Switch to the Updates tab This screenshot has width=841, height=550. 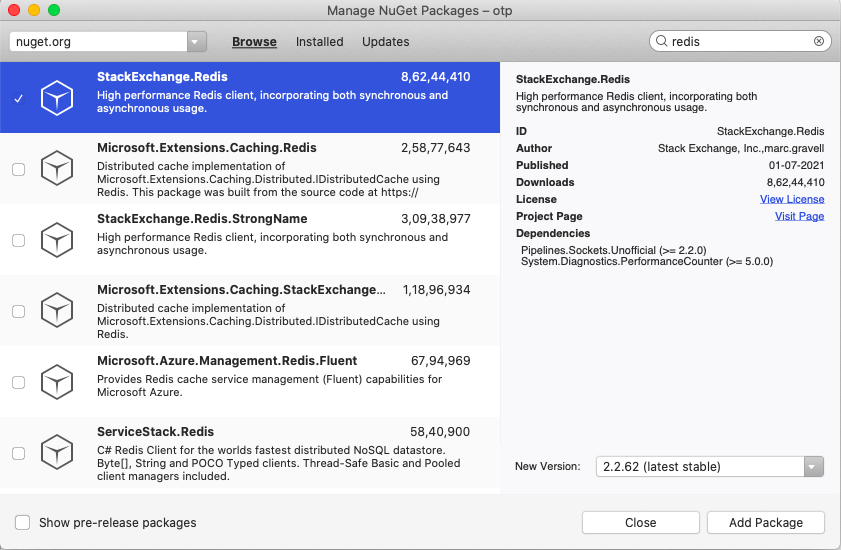pyautogui.click(x=386, y=42)
